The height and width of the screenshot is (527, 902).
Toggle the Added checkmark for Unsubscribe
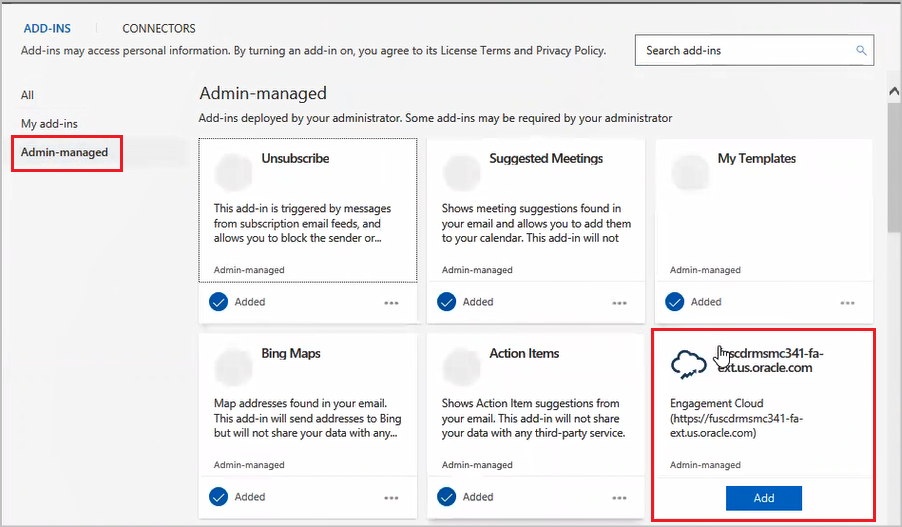(219, 301)
